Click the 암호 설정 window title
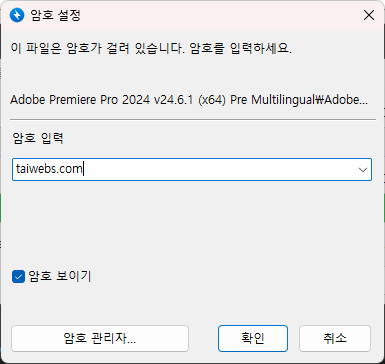 55,15
